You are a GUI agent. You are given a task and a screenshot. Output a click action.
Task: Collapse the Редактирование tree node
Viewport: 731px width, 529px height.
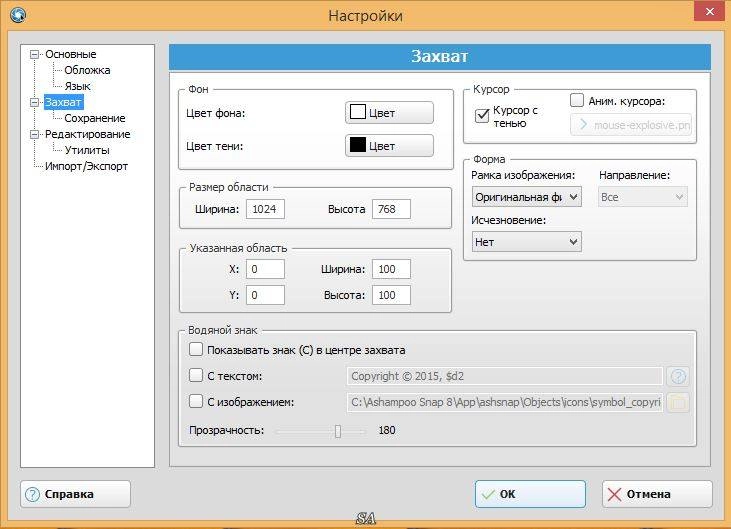34,134
